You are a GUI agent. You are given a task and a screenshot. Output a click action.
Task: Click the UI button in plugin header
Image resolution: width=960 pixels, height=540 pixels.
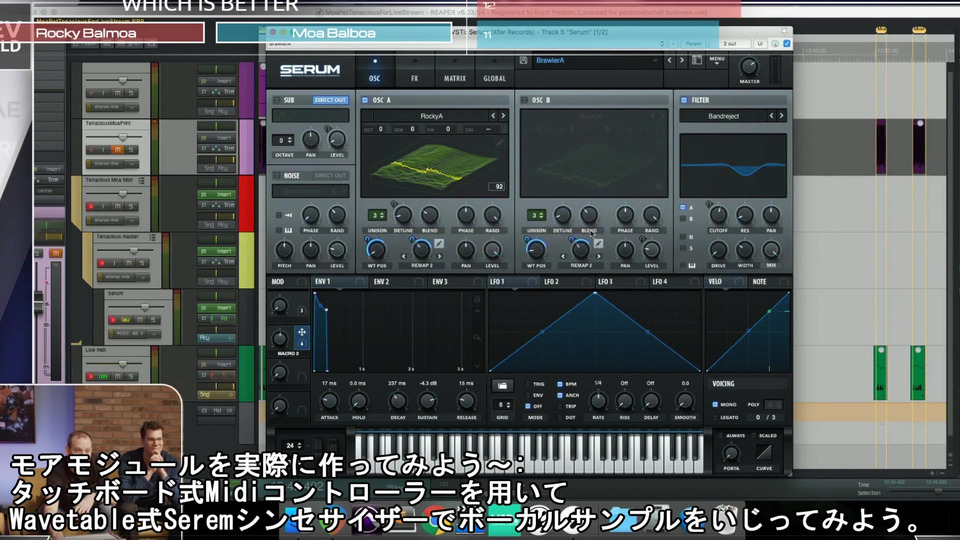coord(760,43)
